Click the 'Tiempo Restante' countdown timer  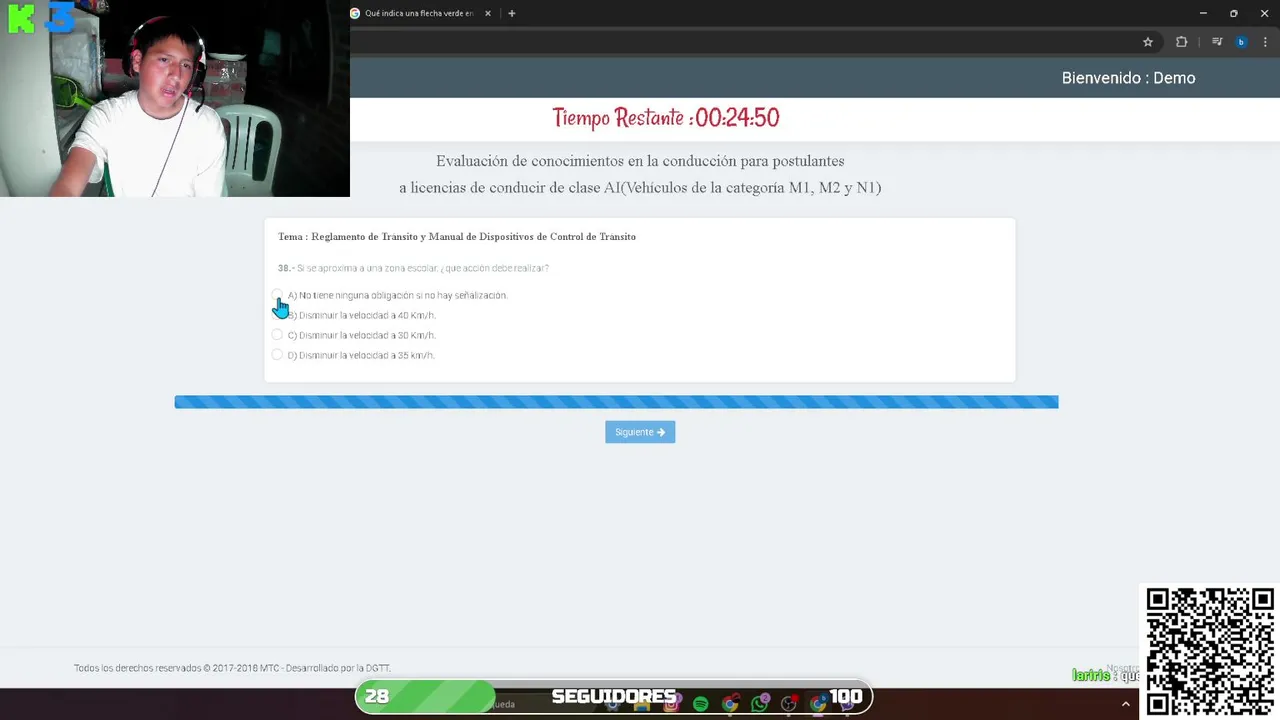[666, 118]
